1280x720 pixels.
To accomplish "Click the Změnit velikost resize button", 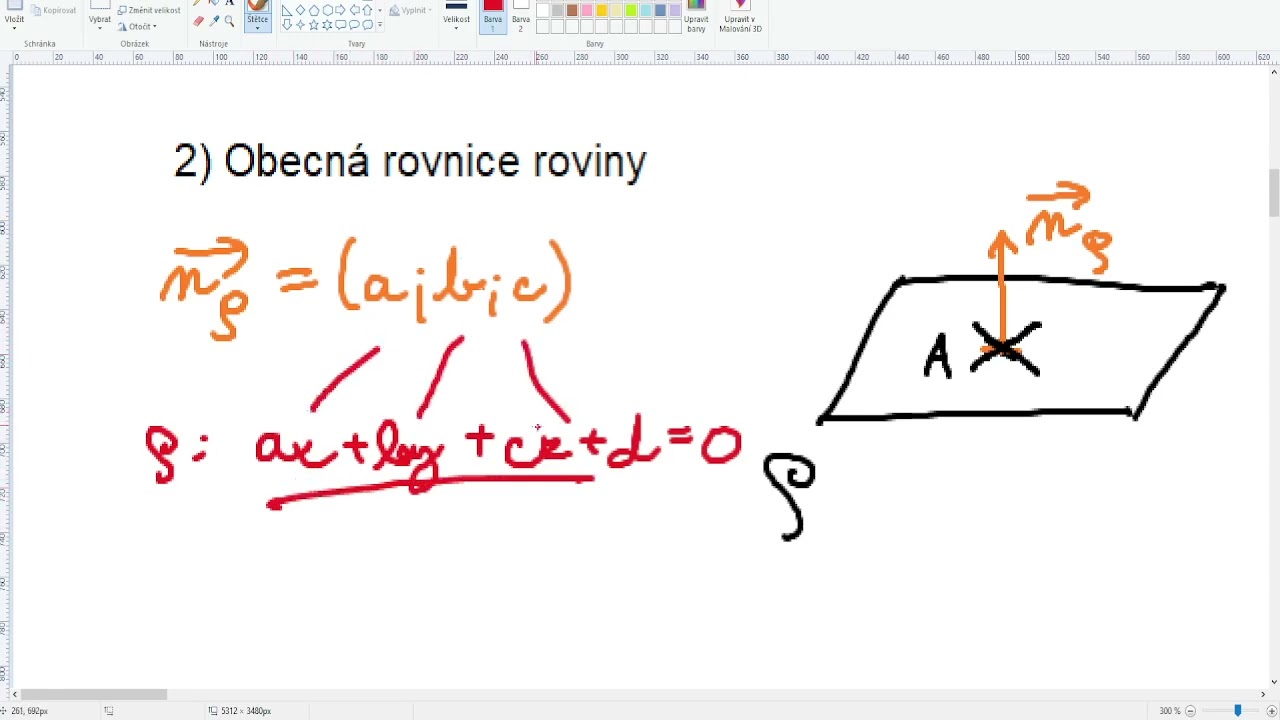I will (x=149, y=10).
